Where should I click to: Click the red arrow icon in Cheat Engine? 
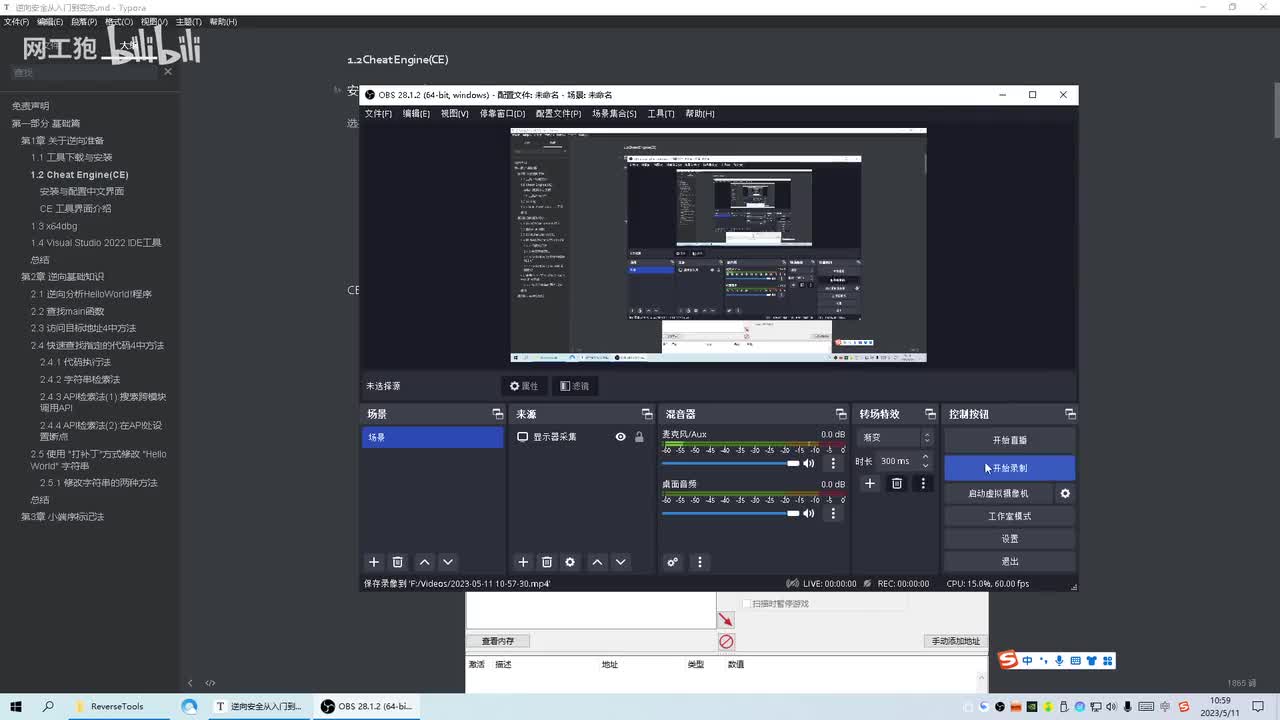coord(726,620)
